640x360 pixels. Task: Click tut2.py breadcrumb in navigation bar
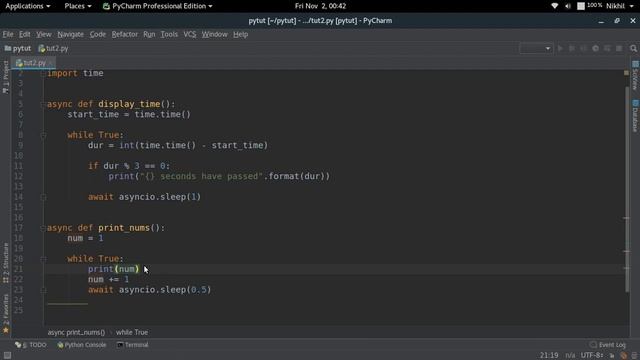pyautogui.click(x=53, y=48)
